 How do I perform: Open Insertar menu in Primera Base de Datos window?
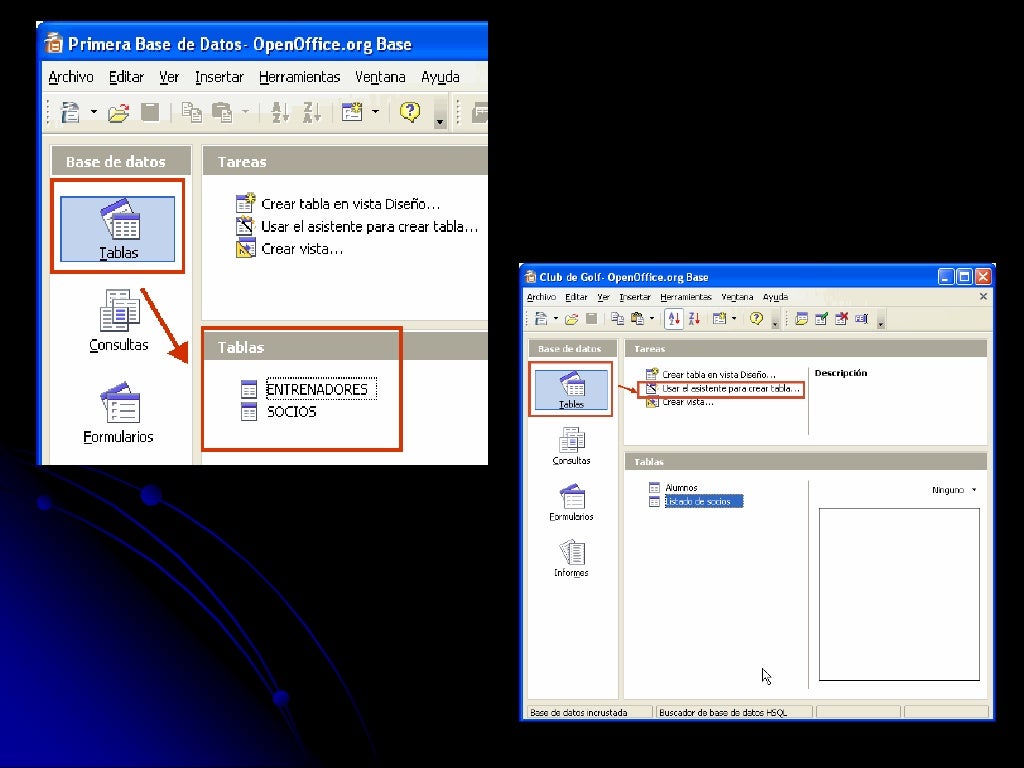point(219,77)
